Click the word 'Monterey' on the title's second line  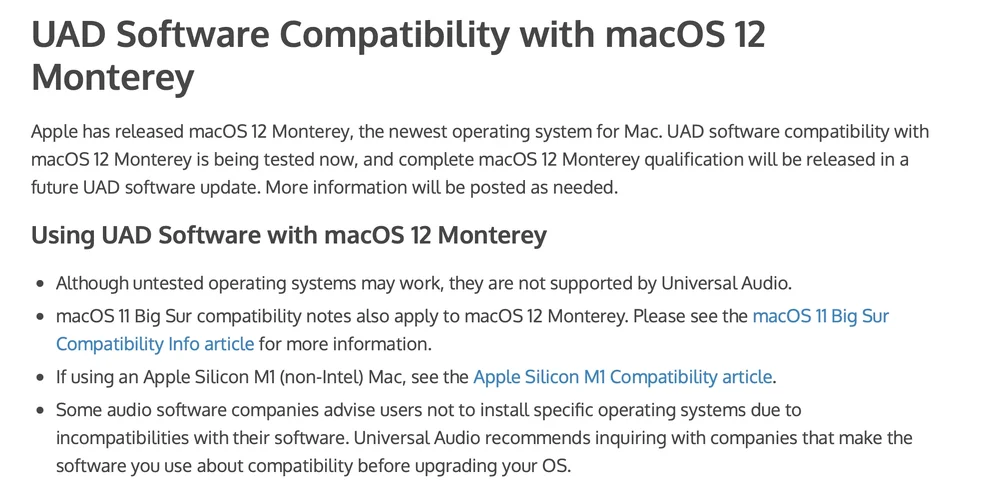(112, 77)
